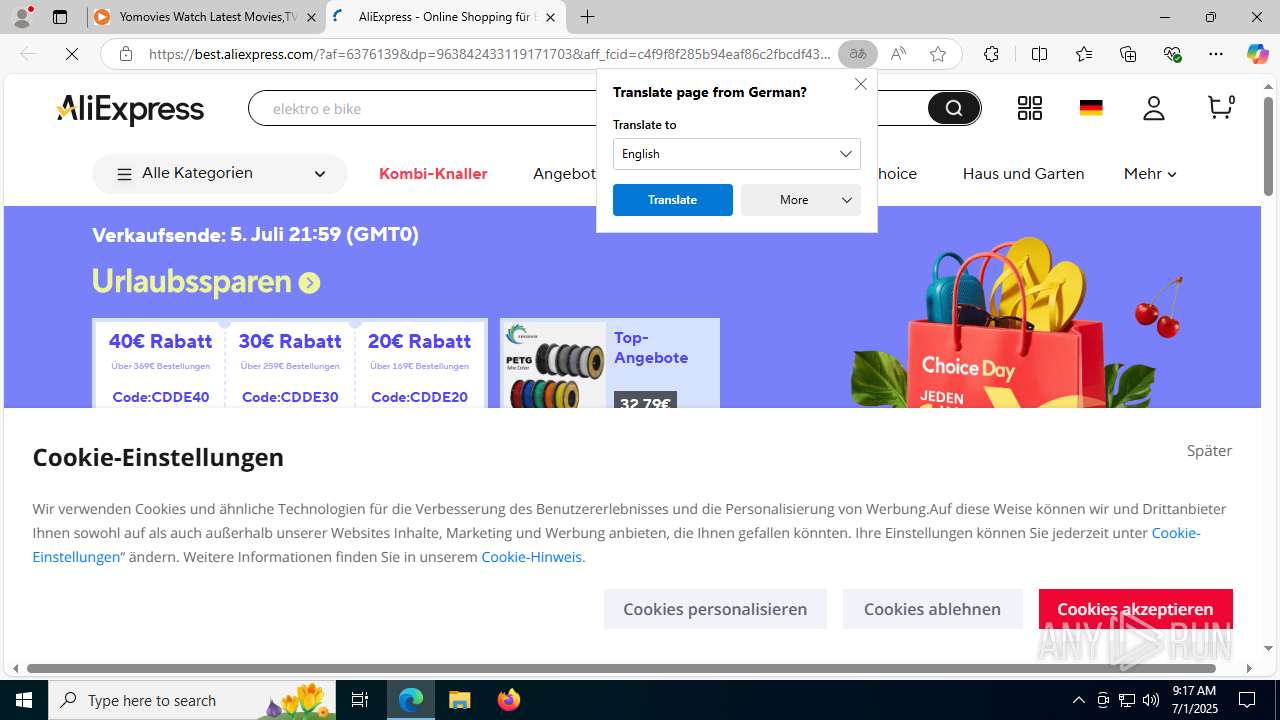Open Browser essentials icon
1280x720 pixels.
(1172, 54)
